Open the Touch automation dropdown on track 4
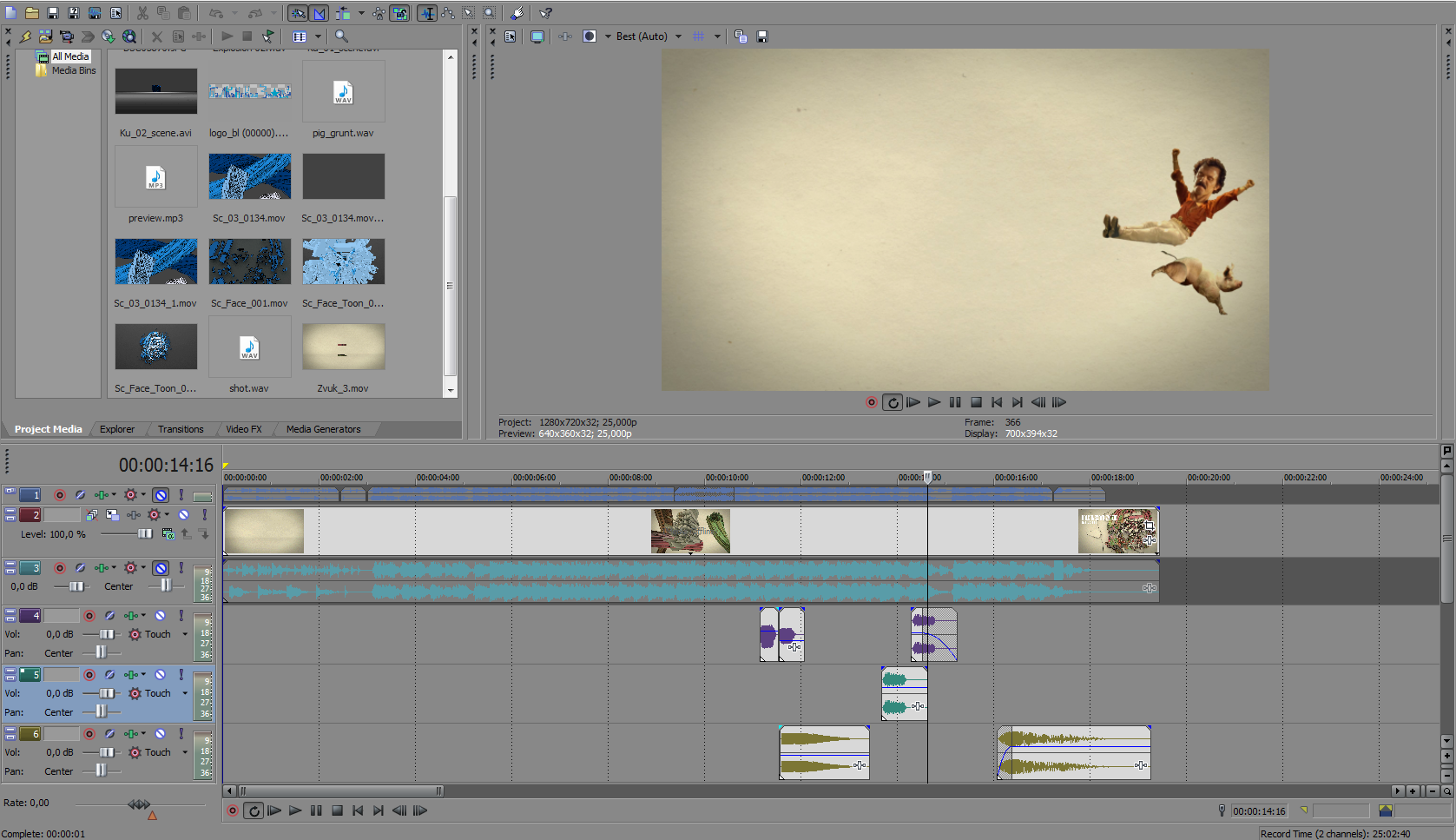The image size is (1456, 840). coord(185,634)
